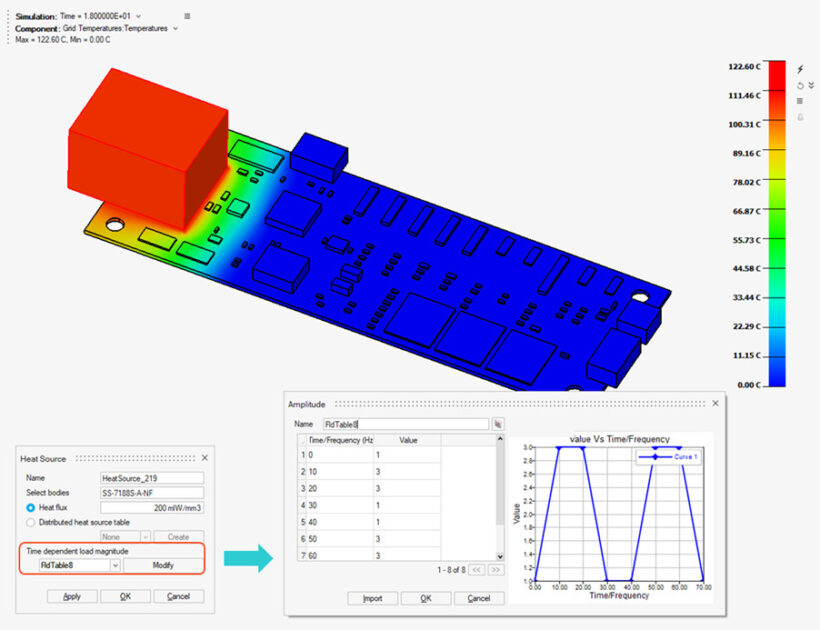Open the hamburger menu near Simulation selector
The height and width of the screenshot is (630, 820).
point(188,17)
